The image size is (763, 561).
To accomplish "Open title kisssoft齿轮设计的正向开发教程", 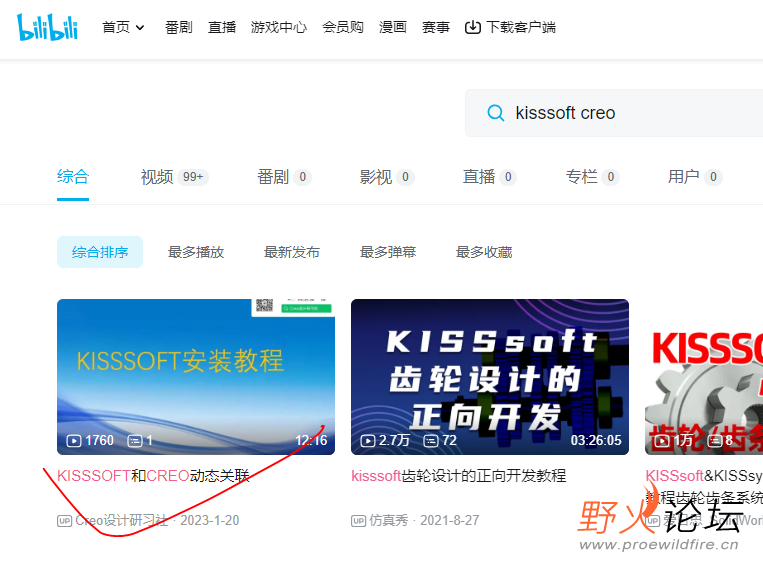I will (458, 475).
